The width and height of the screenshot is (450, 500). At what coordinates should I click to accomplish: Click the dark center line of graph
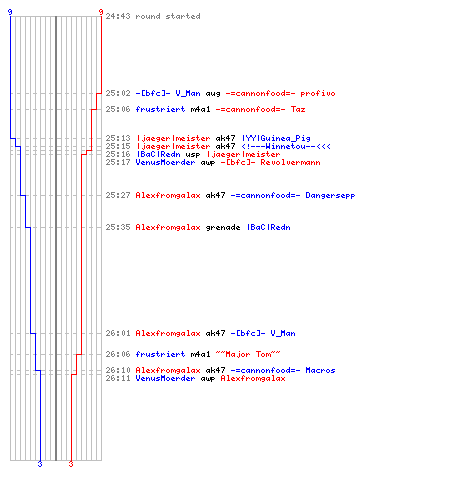point(56,238)
